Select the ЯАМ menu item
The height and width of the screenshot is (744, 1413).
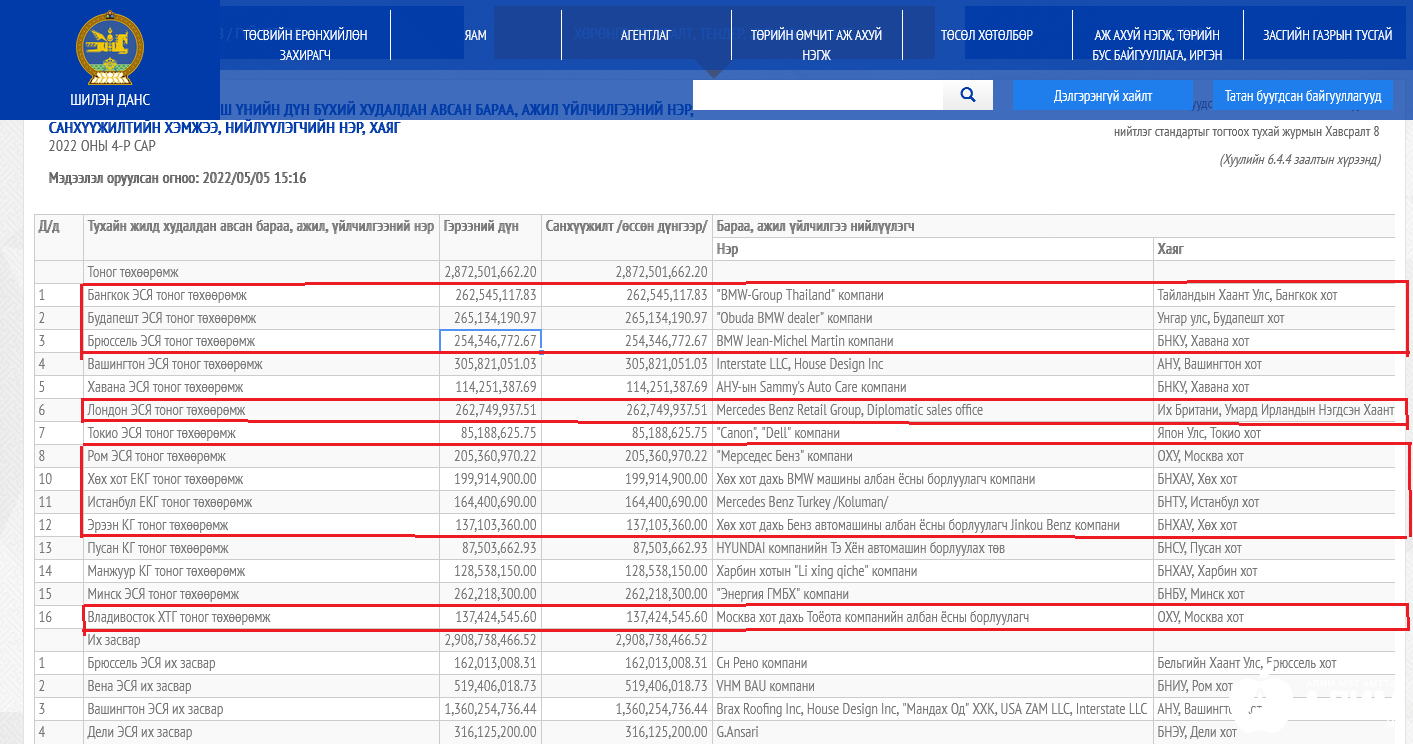(475, 35)
